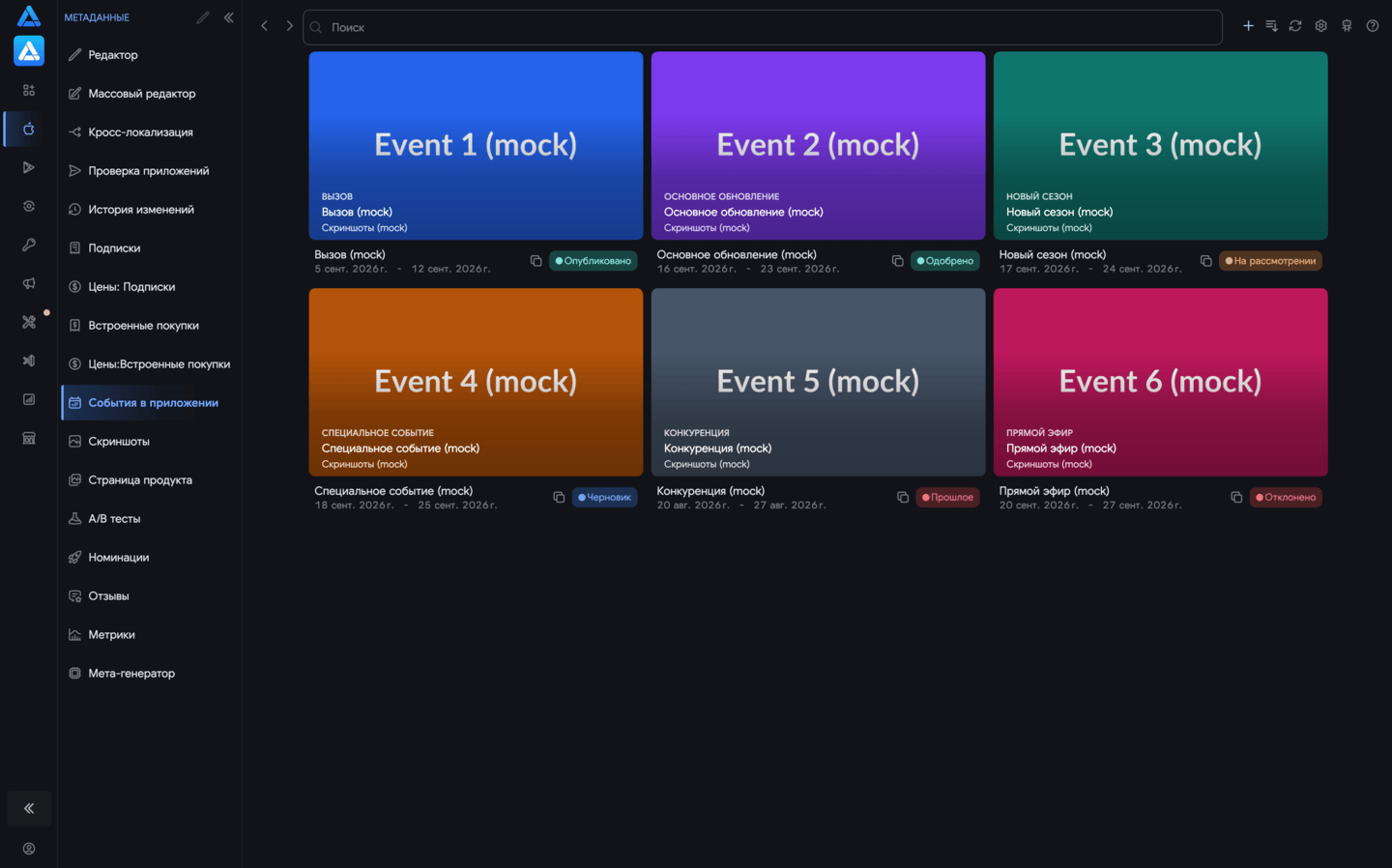Open the sort order icon

pos(1271,26)
